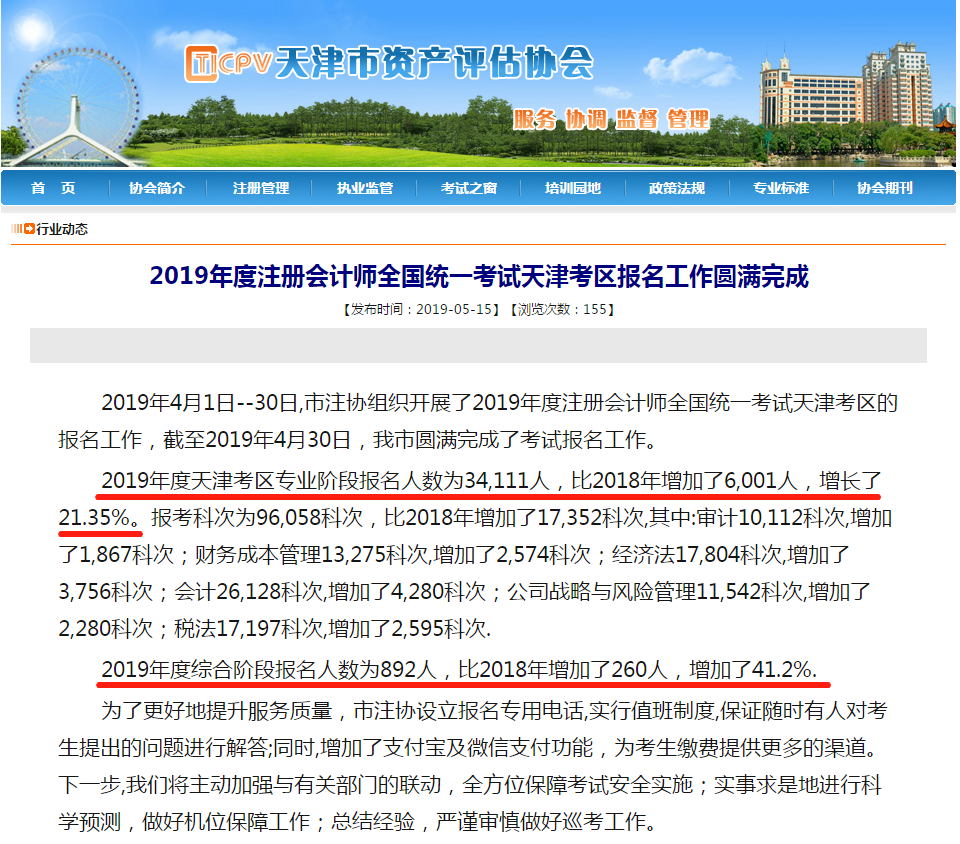Image resolution: width=960 pixels, height=844 pixels.
Task: Click the 服务 协调 监督 管理 slogan
Action: [x=611, y=119]
